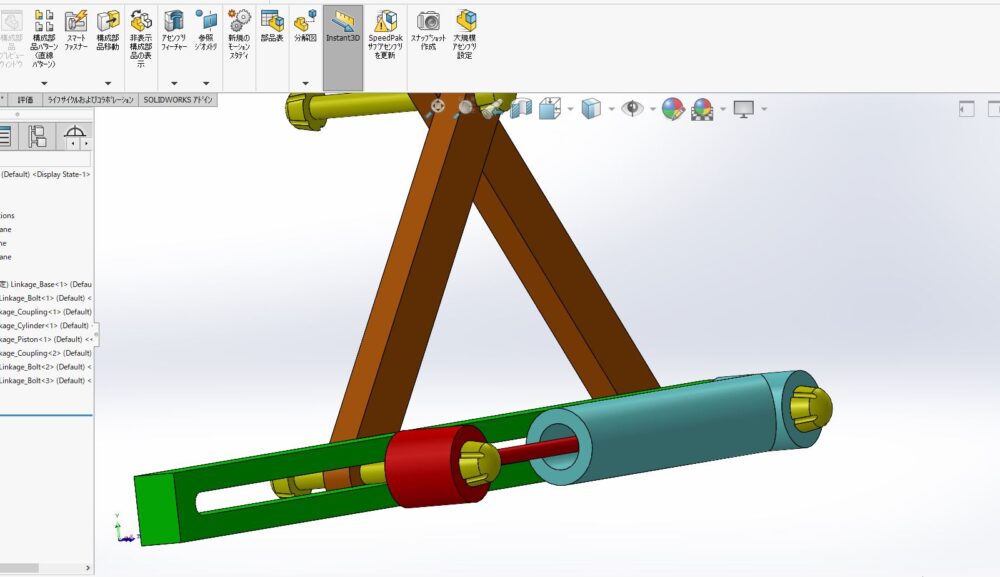Screen dimensions: 1000x577
Task: Select the Move Component (構成部品移動) tool
Action: 108,31
